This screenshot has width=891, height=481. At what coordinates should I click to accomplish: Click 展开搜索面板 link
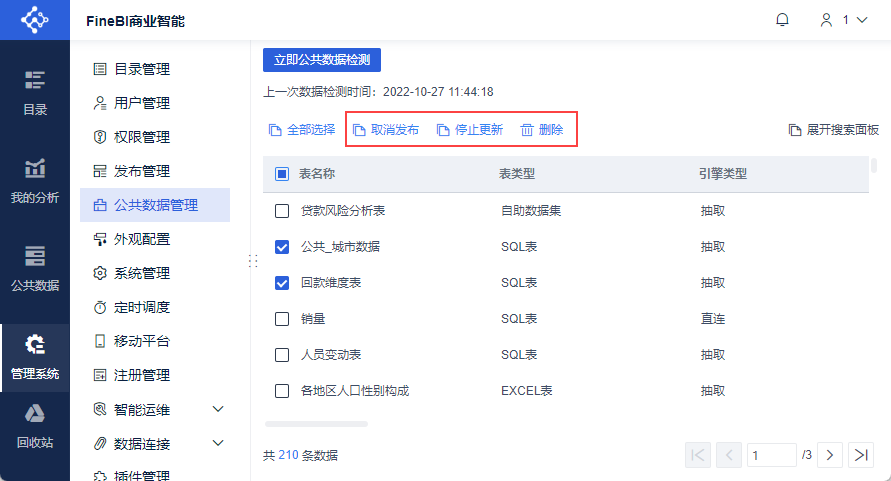[x=833, y=130]
